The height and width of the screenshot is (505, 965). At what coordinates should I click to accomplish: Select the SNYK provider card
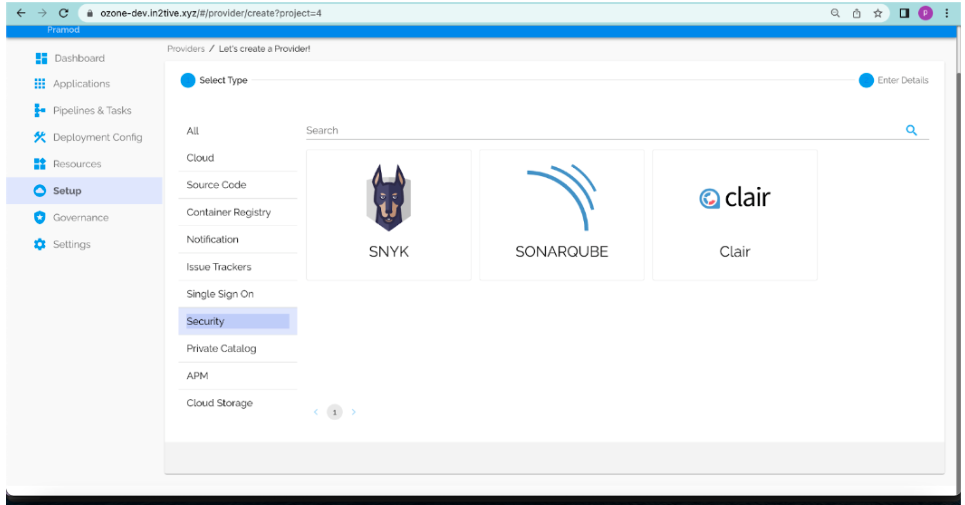(389, 215)
